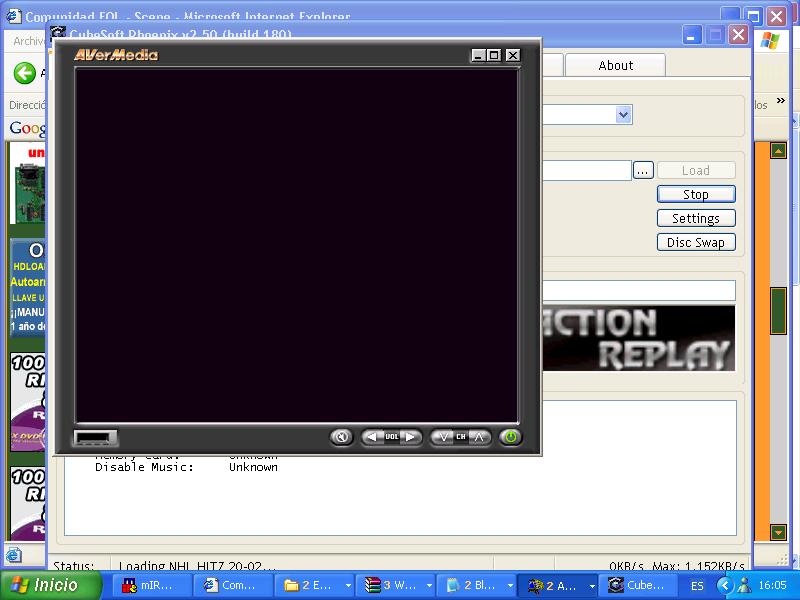Switch to CubeSoft taskbar button
Image resolution: width=800 pixels, height=600 pixels.
(x=638, y=585)
